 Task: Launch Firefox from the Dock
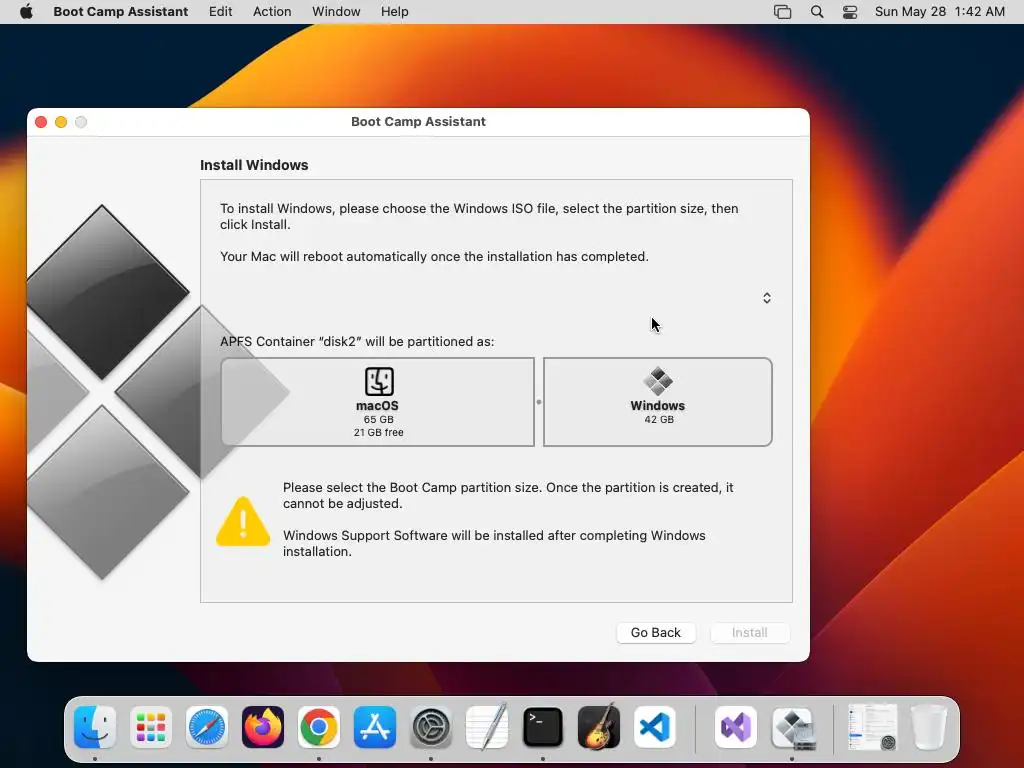(263, 727)
